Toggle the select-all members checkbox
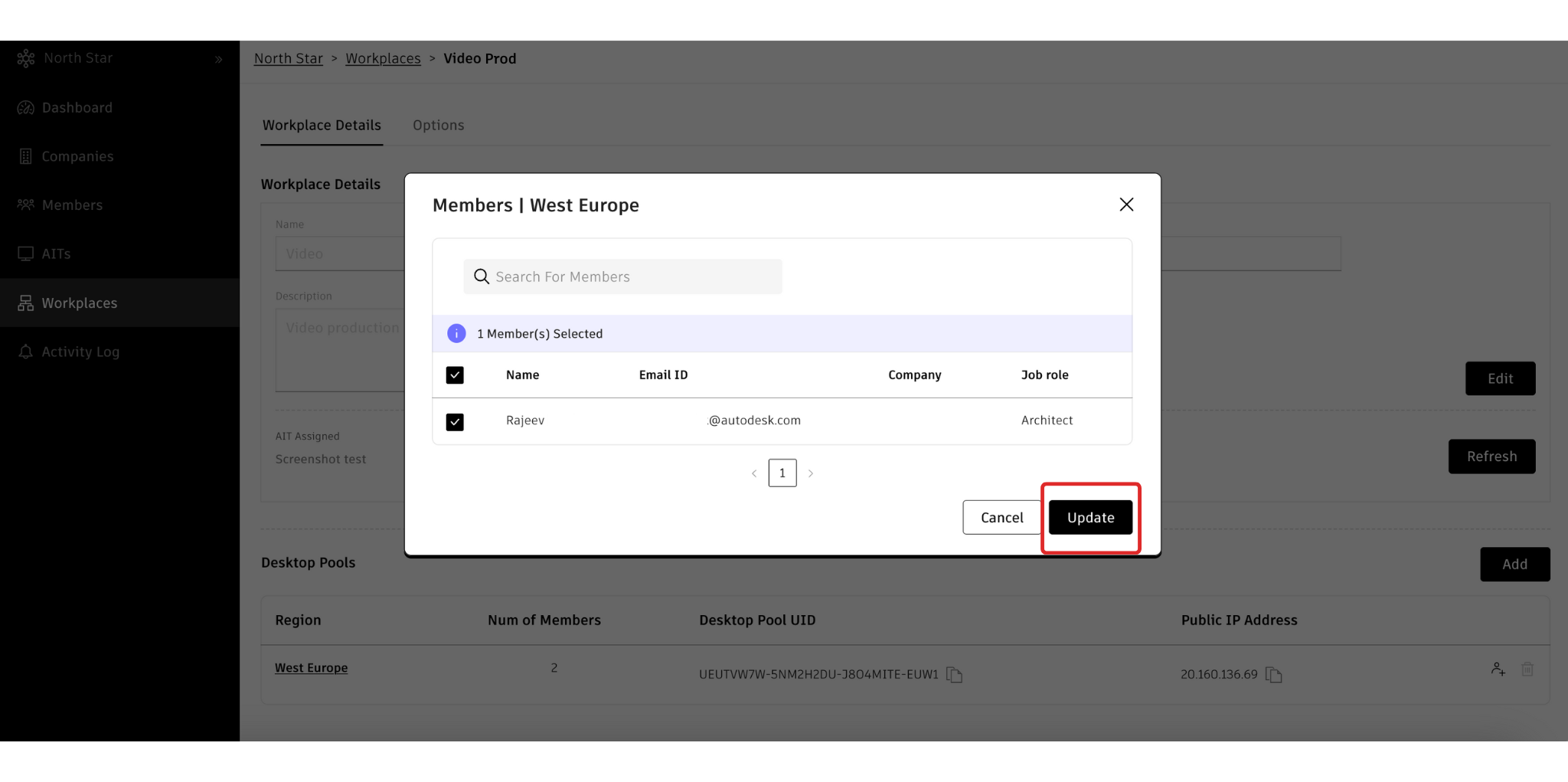This screenshot has height=782, width=1568. click(x=455, y=375)
